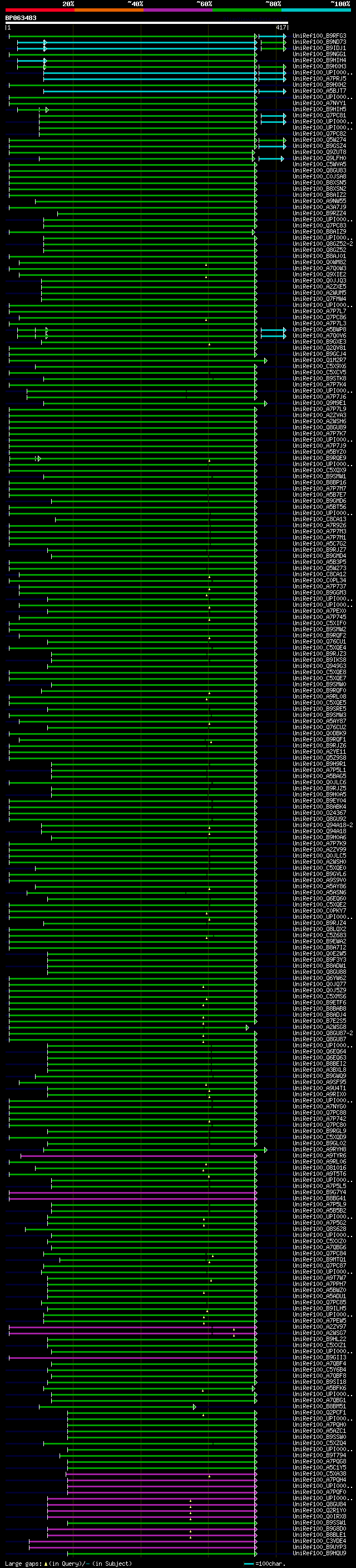Select the UniRef100_B9NGG1 label
This screenshot has width=356, height=1568.
(319, 54)
